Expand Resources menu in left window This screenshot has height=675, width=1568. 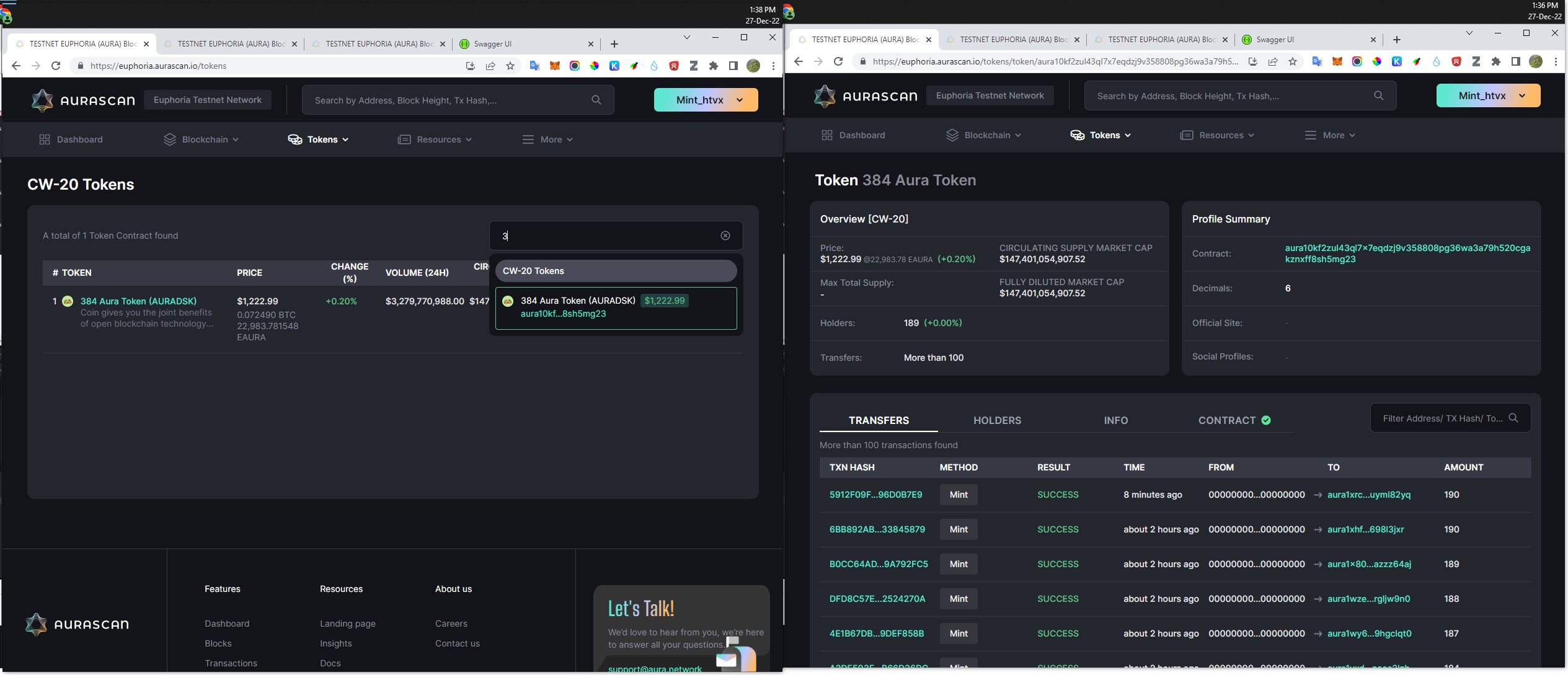435,139
